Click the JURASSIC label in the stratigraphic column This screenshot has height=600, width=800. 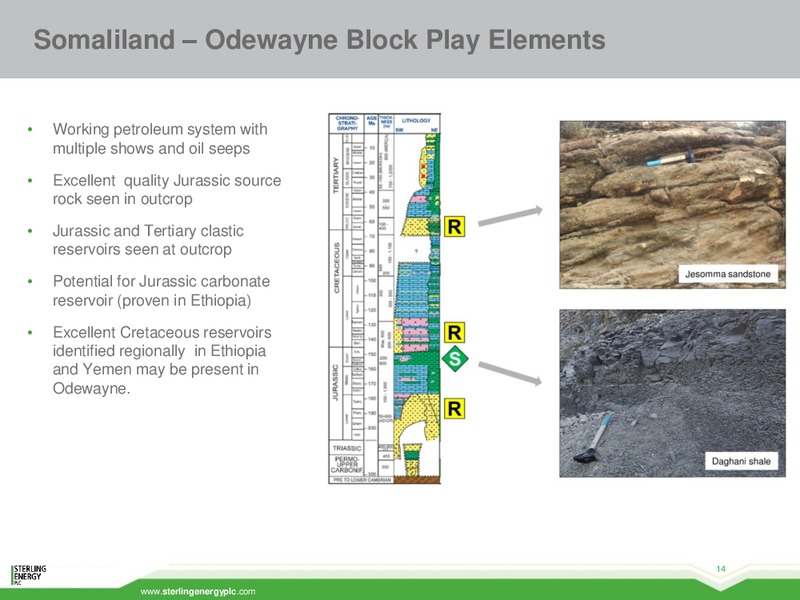(x=336, y=383)
